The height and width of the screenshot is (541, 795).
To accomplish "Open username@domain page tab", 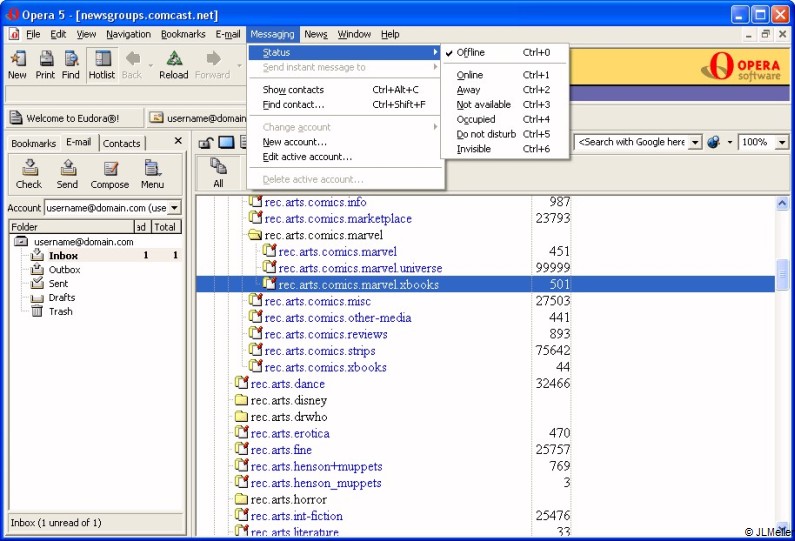I will point(198,118).
